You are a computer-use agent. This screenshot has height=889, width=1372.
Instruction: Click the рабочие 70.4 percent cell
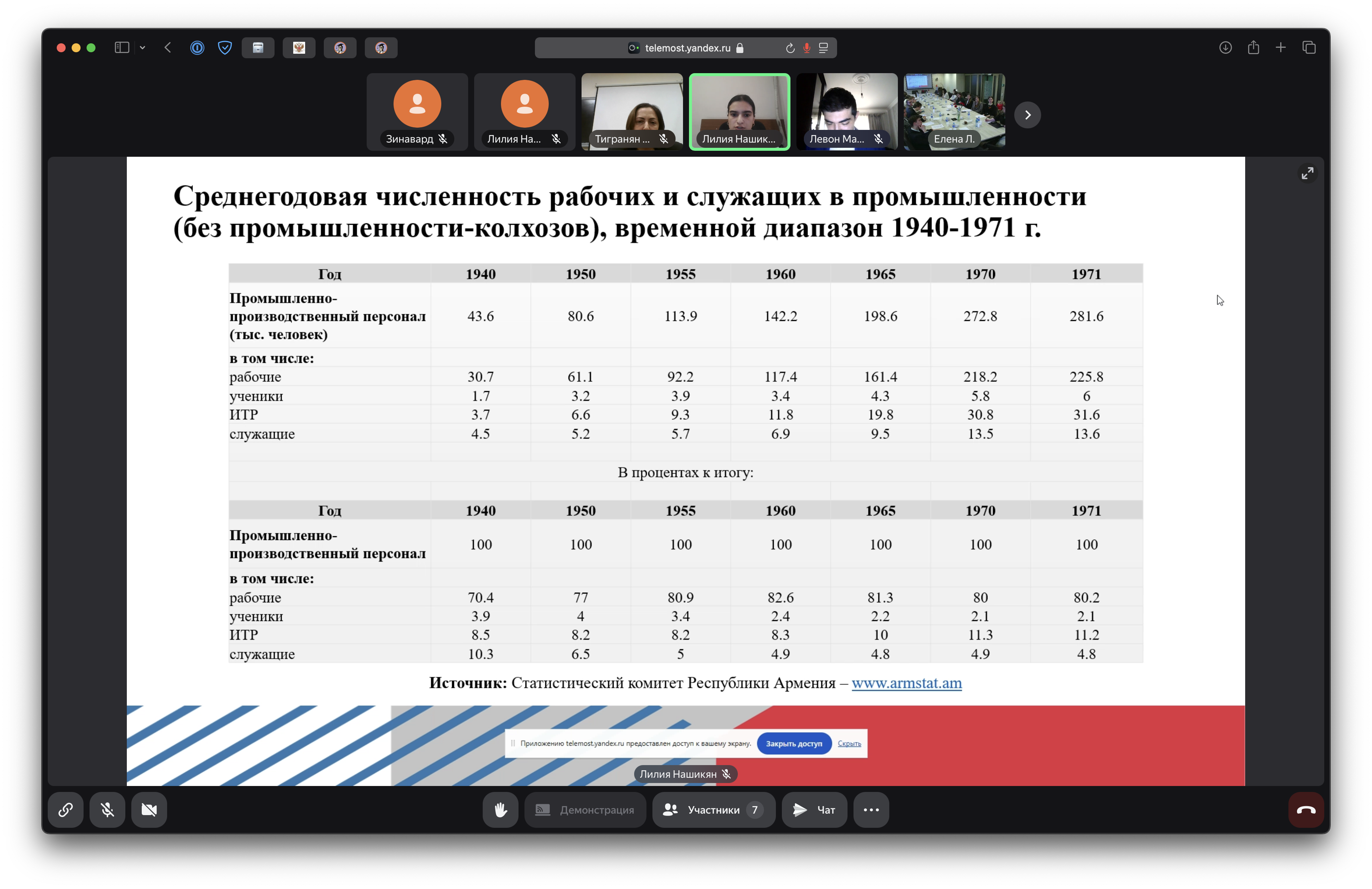[x=481, y=598]
